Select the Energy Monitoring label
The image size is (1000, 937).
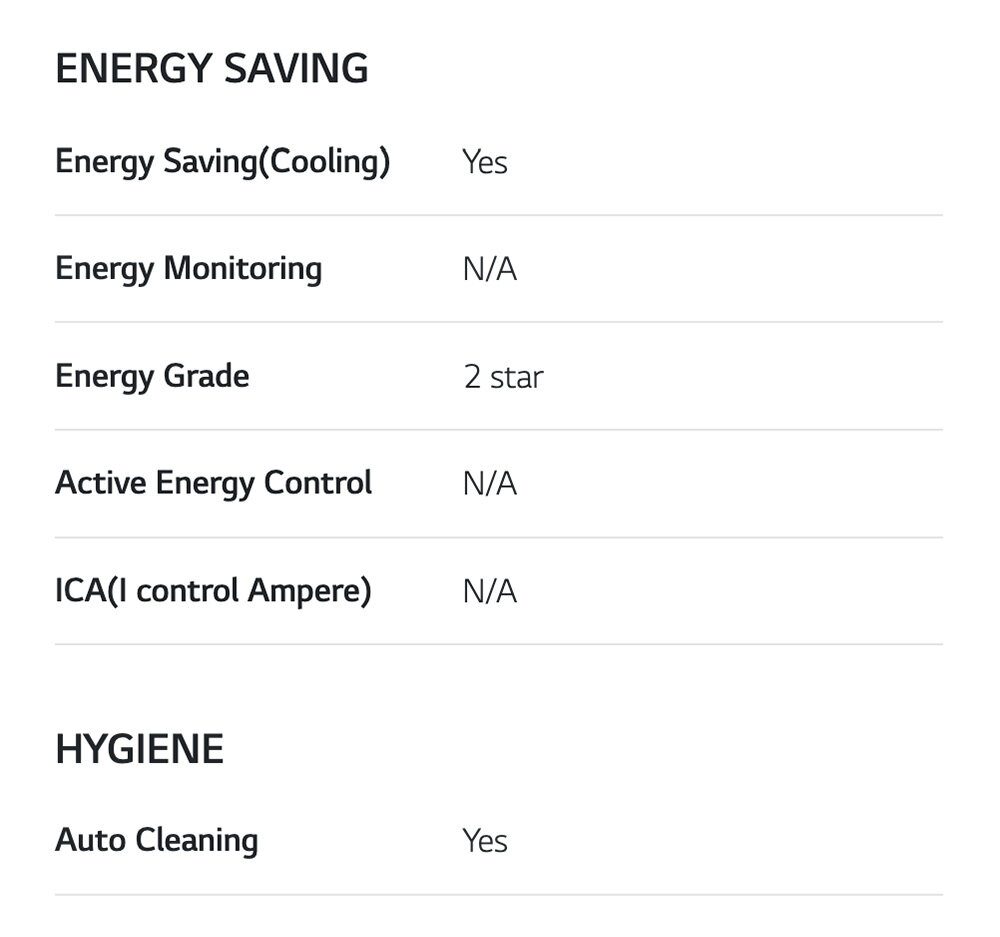[188, 269]
